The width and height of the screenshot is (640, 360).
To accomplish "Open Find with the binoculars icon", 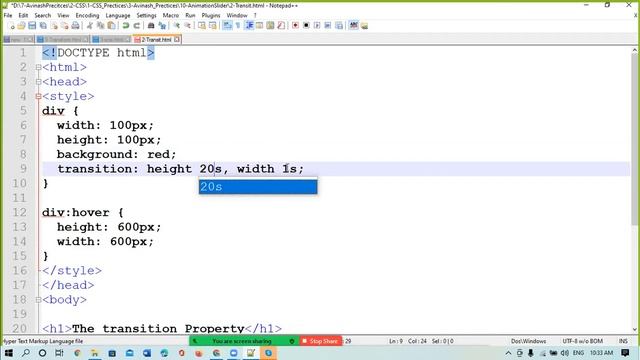I will [151, 26].
